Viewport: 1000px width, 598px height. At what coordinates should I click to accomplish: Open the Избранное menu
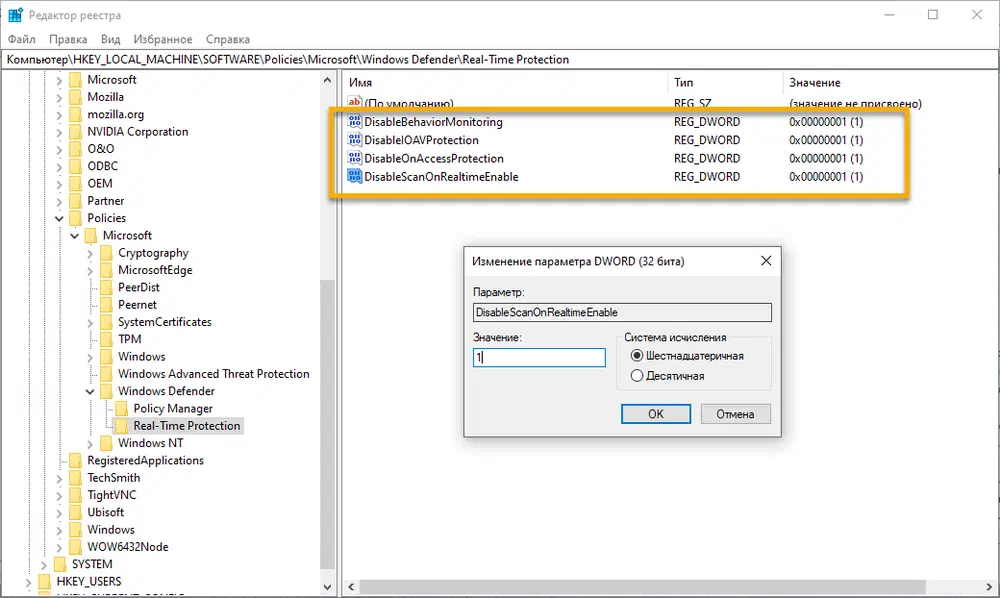coord(163,39)
